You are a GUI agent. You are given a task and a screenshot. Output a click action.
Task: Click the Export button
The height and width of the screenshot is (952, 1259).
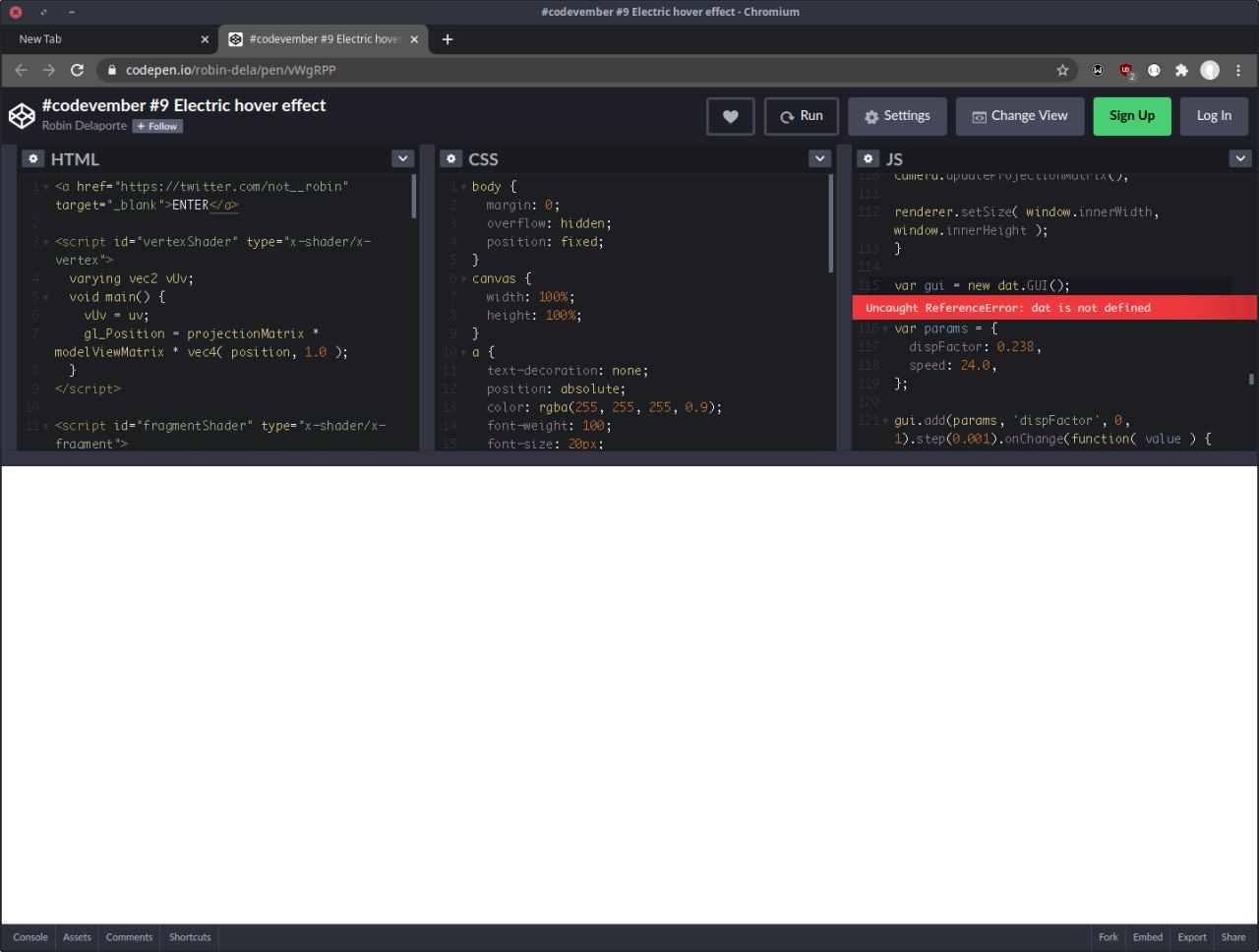coord(1192,937)
